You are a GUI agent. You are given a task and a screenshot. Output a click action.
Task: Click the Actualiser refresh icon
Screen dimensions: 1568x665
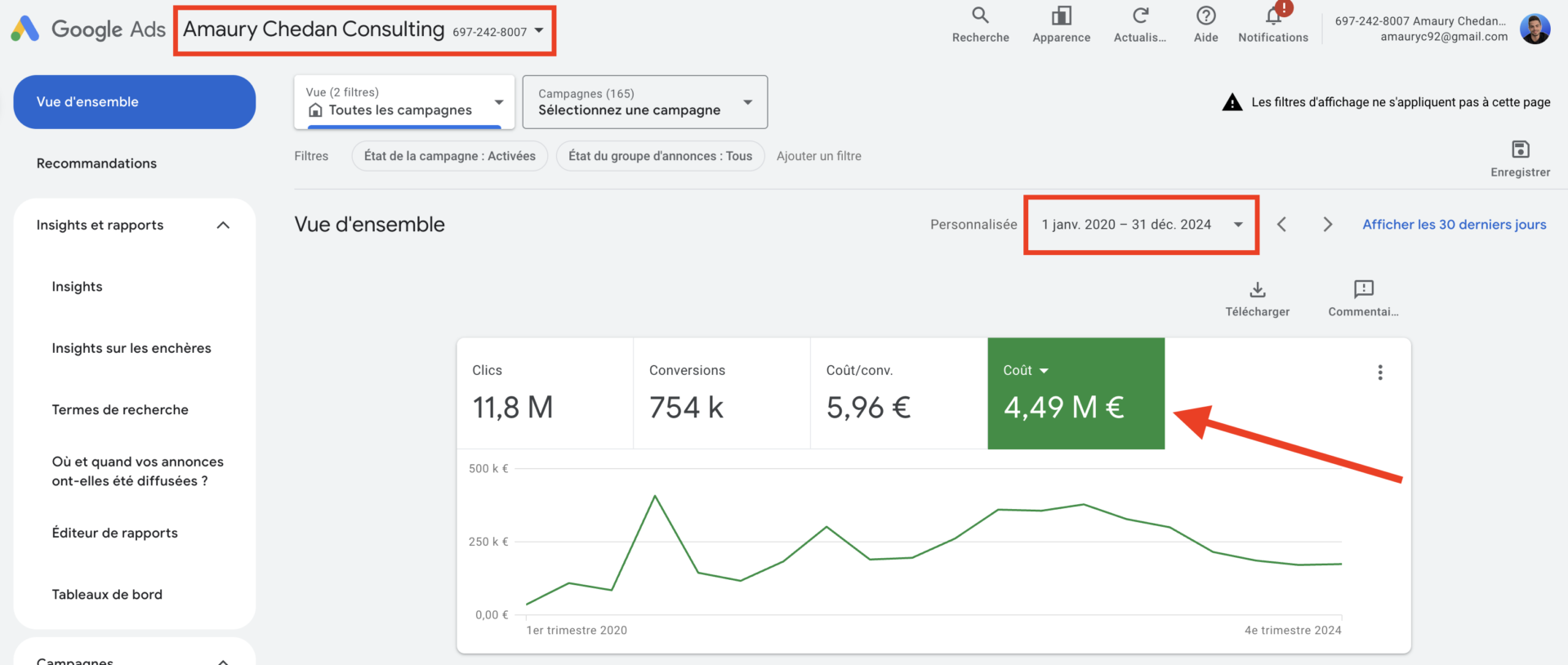point(1140,16)
